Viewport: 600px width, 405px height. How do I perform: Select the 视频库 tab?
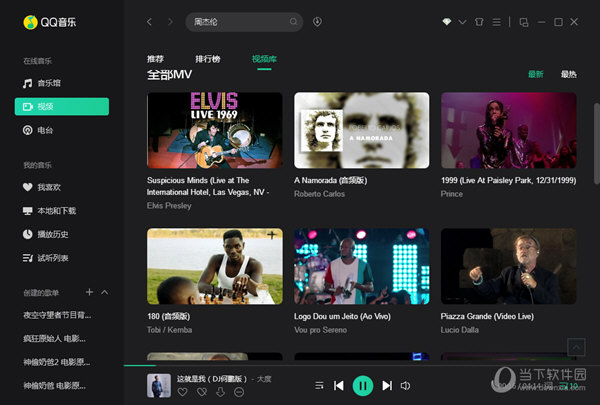264,59
